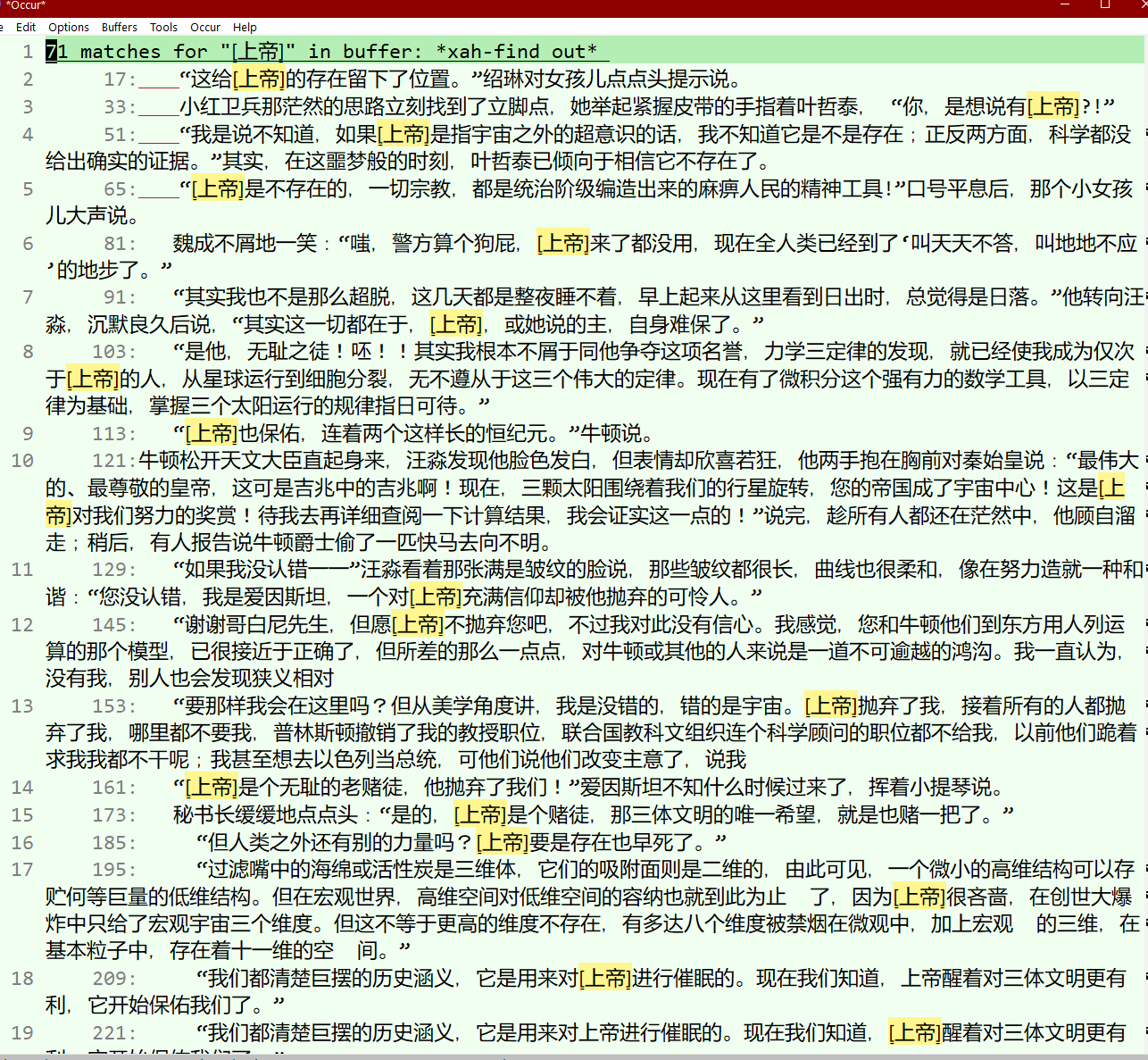Select the occurrence prefixed with 81:

120,244
